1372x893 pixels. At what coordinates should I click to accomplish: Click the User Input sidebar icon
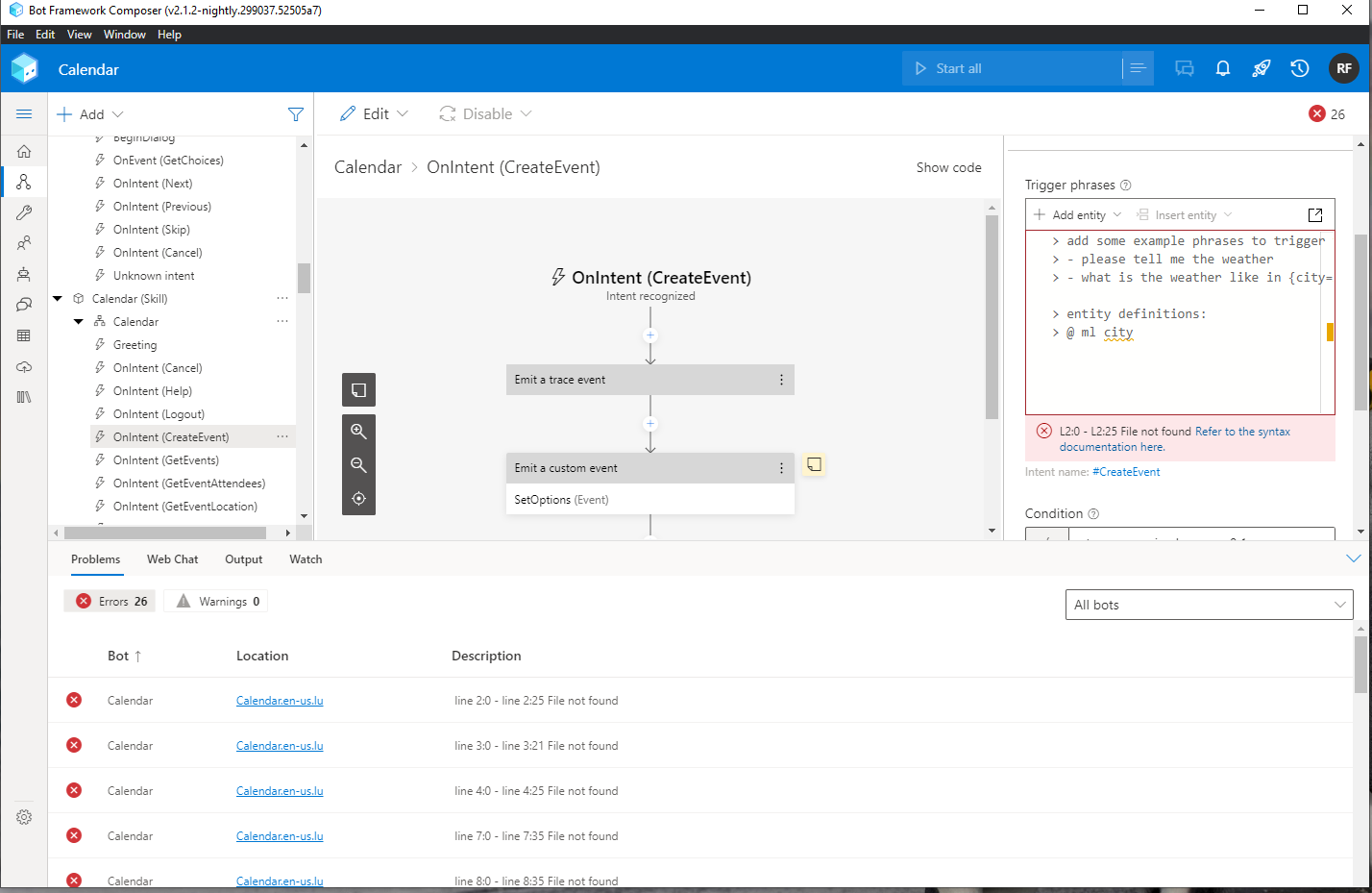click(24, 242)
